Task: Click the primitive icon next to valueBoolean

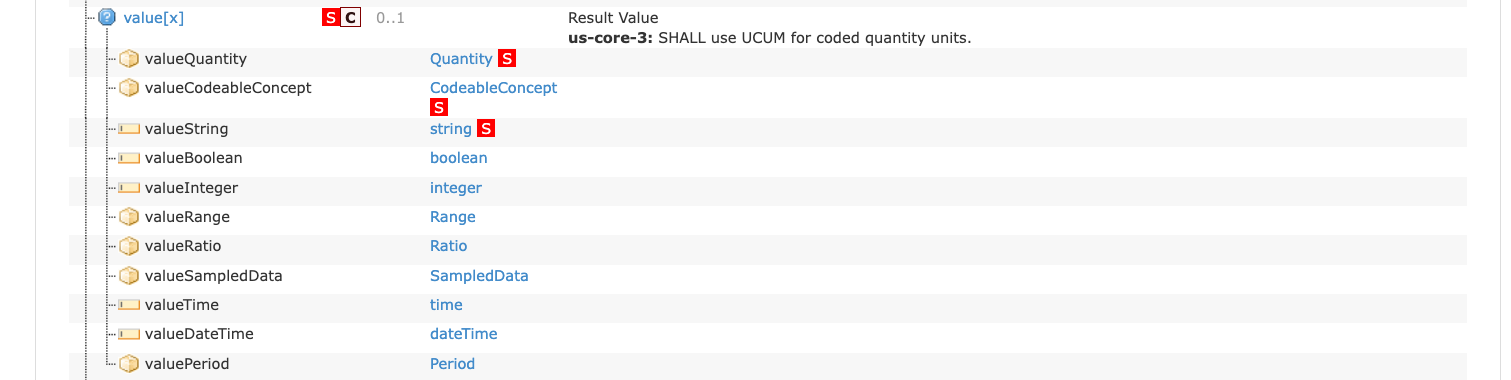Action: pyautogui.click(x=129, y=158)
